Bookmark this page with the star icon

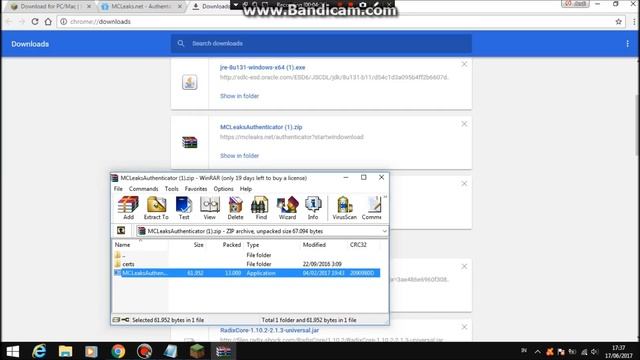[x=618, y=22]
